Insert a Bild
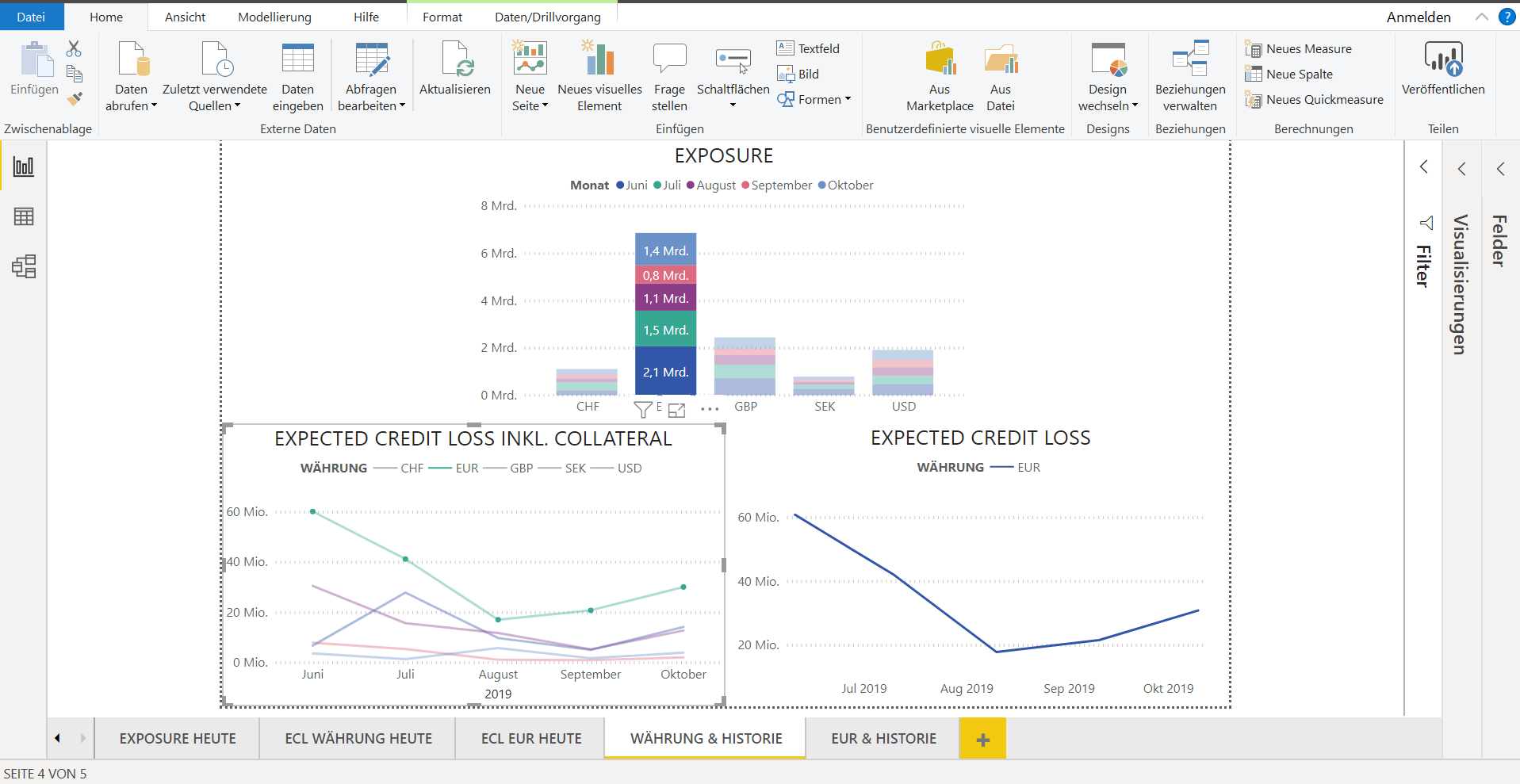This screenshot has width=1520, height=784. 798,74
